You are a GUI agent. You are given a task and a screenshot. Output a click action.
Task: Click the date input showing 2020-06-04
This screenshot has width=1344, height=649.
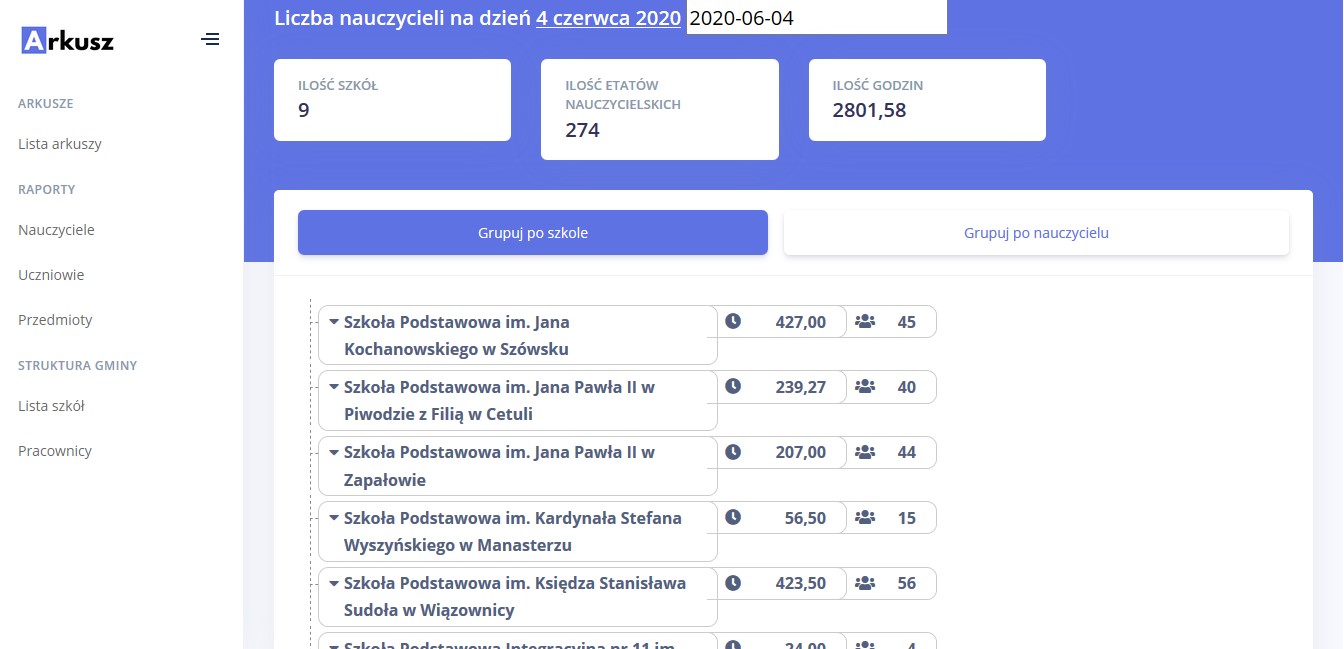pos(817,18)
